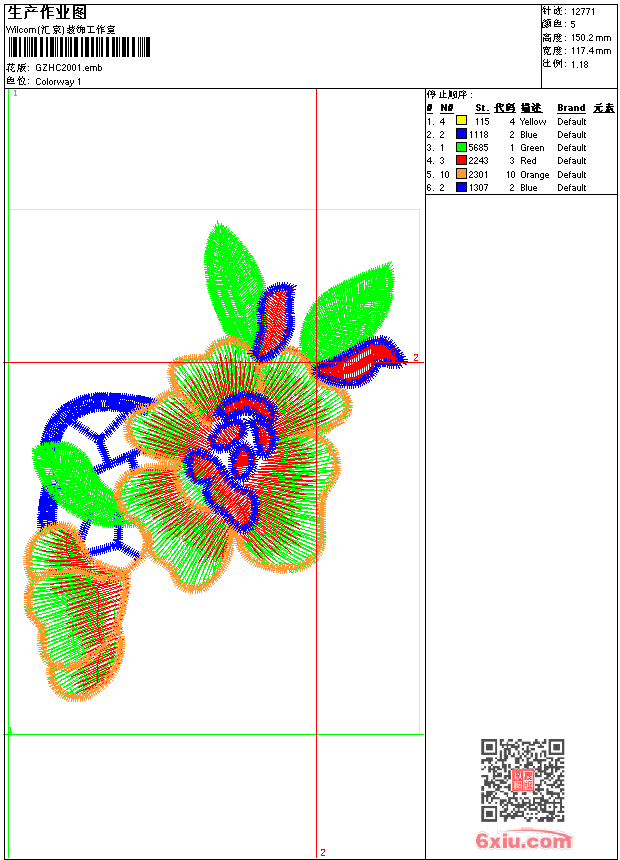Click 'Blue' description in row 6

529,188
